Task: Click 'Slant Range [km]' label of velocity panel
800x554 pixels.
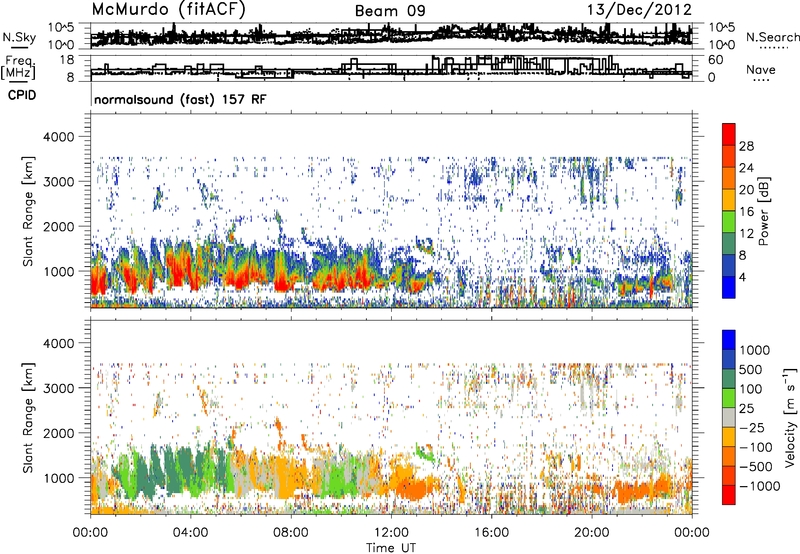Action: (28, 418)
